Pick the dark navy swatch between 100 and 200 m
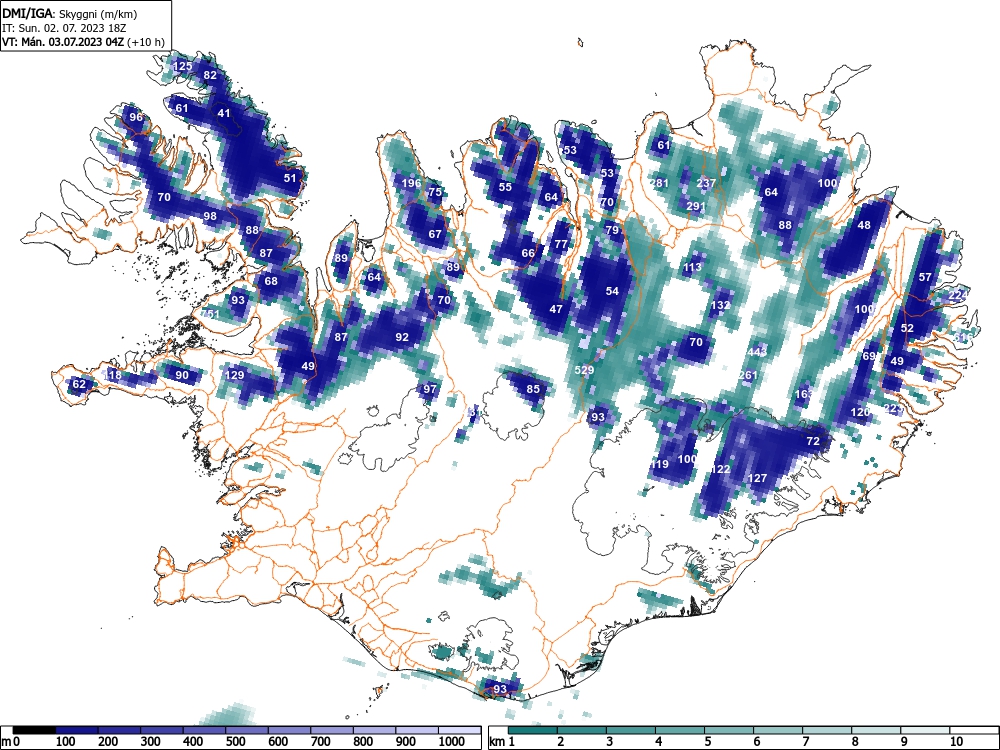Image resolution: width=1000 pixels, height=750 pixels. tap(77, 729)
